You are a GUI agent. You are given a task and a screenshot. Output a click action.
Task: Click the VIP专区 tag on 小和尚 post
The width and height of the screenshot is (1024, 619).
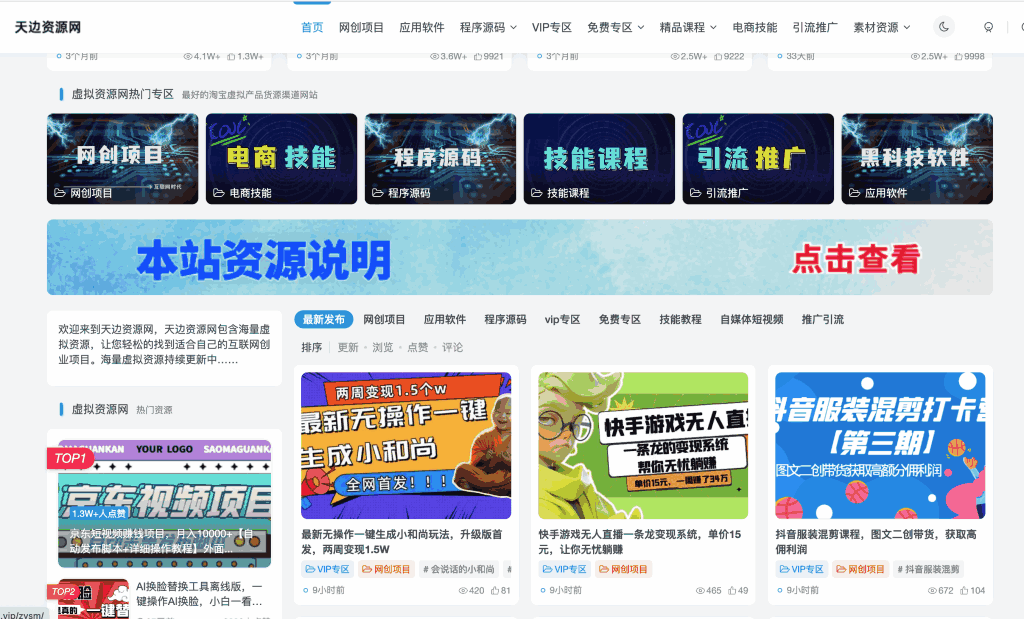pos(327,570)
